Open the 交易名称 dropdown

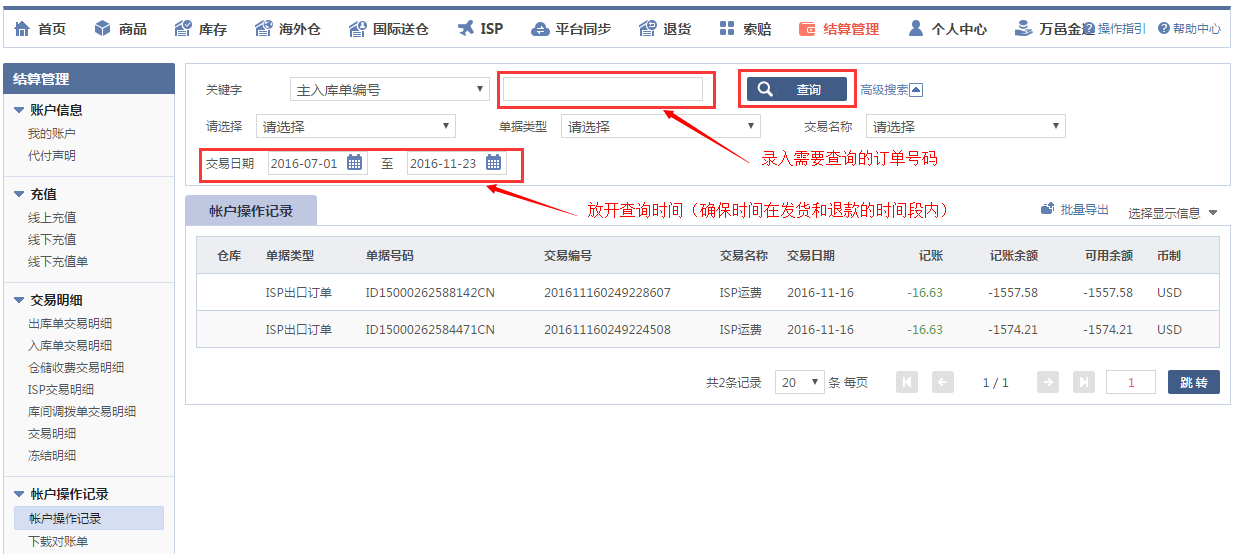[965, 127]
